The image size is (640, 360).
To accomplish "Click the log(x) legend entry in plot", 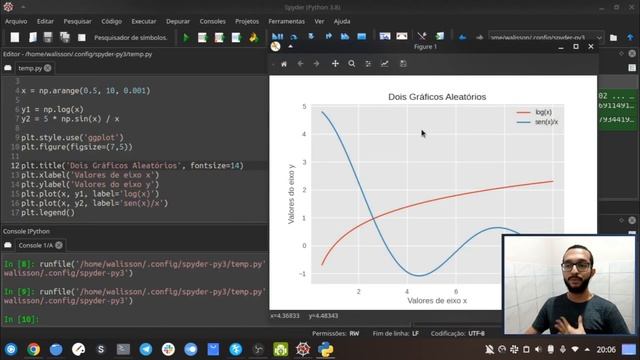I will pyautogui.click(x=534, y=112).
